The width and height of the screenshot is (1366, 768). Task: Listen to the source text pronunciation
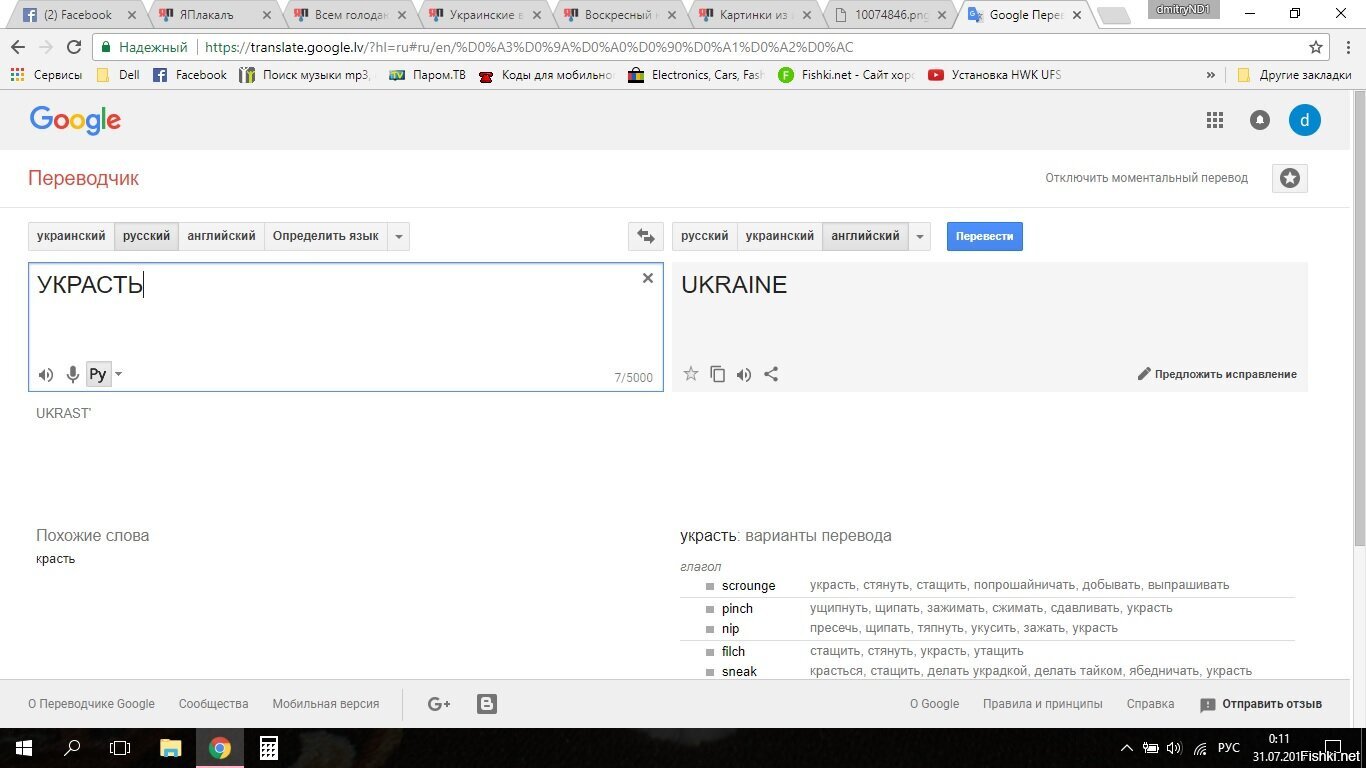(46, 375)
